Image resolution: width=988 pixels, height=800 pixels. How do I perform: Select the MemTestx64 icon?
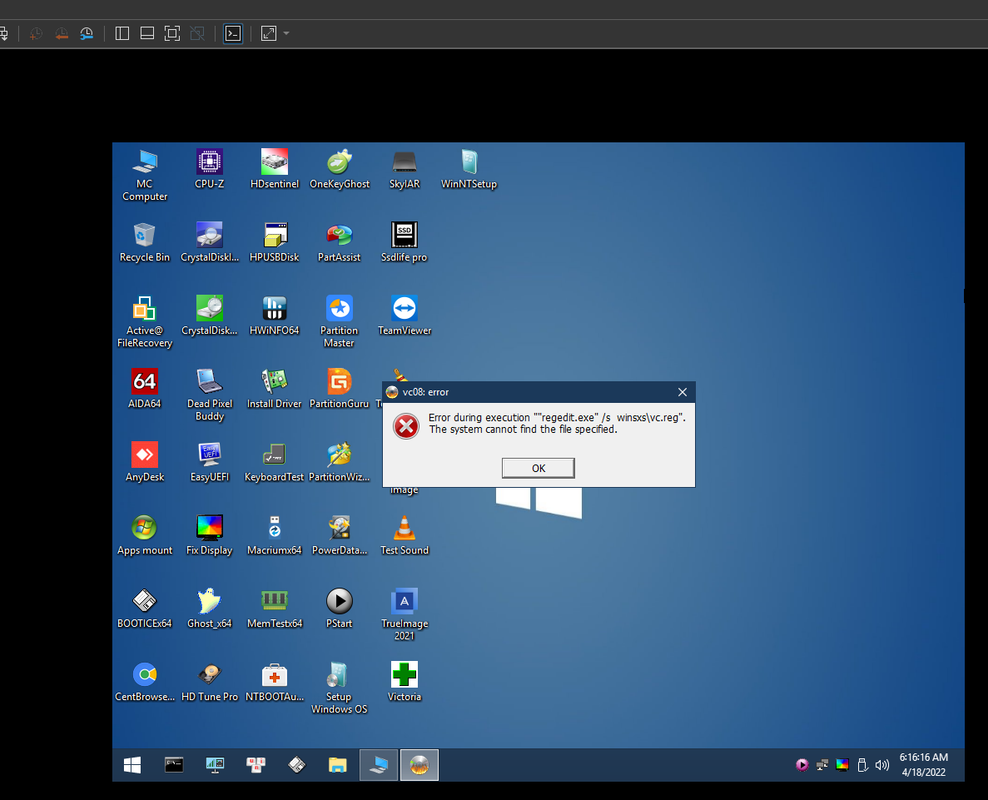(274, 608)
